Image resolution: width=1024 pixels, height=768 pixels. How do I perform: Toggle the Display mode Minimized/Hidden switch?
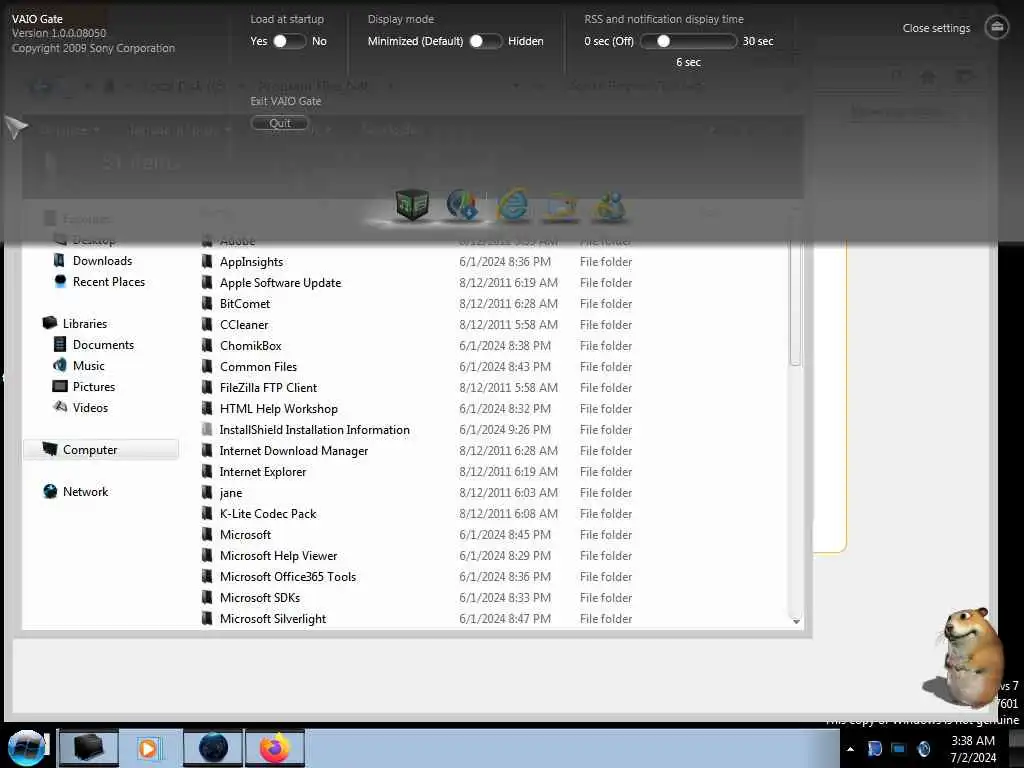(x=486, y=41)
